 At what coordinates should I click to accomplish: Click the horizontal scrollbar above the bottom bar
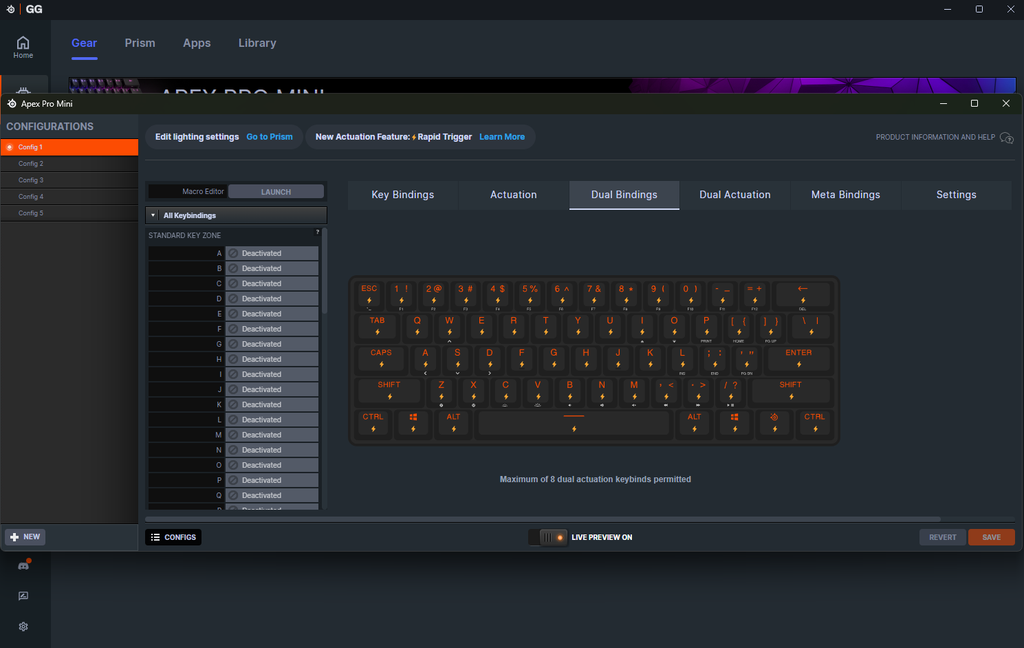543,519
